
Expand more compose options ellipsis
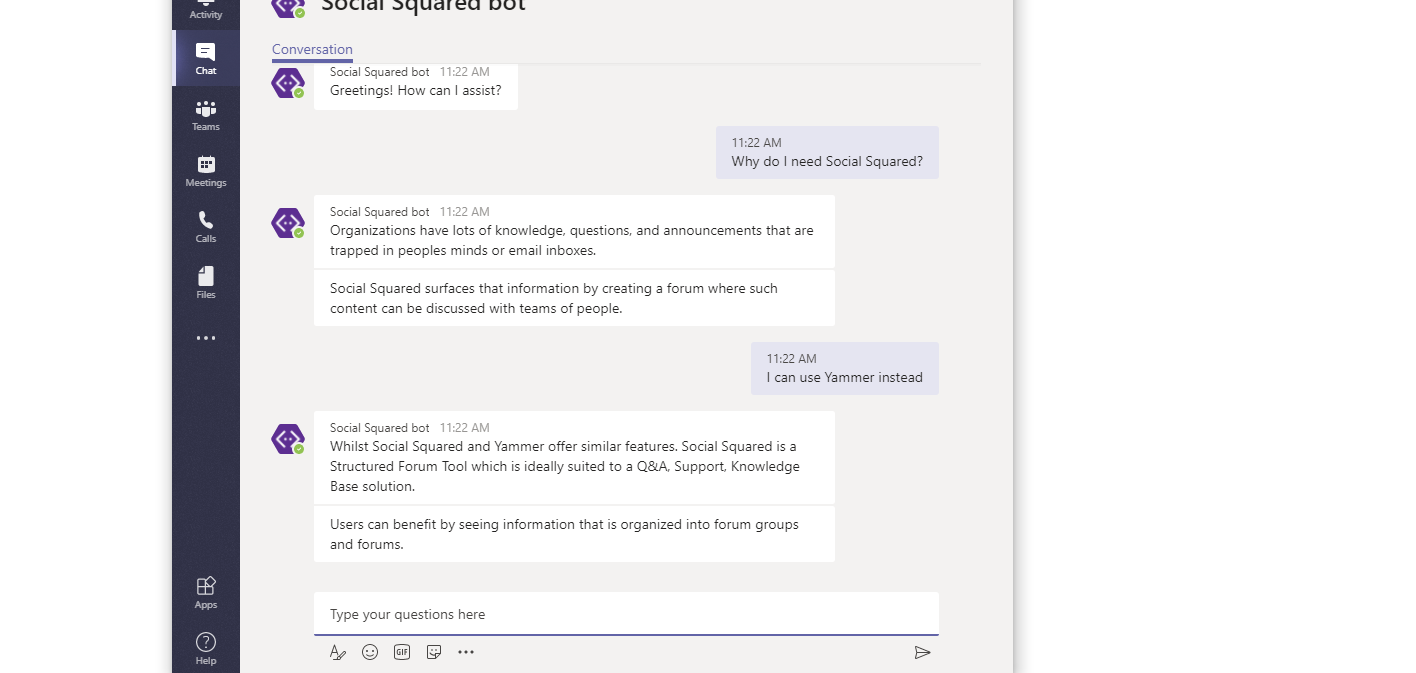(466, 652)
